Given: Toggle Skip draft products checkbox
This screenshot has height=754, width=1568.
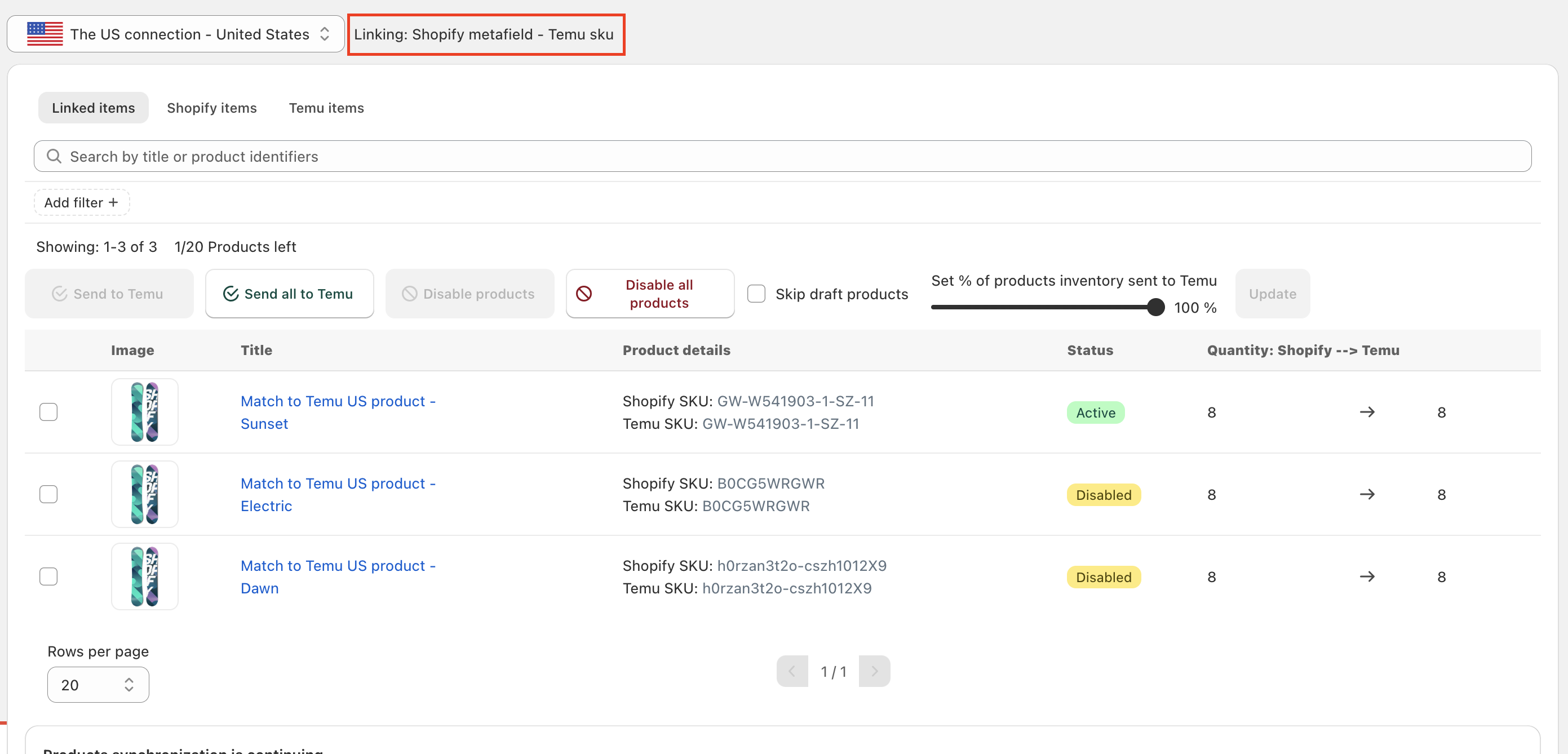Looking at the screenshot, I should [756, 294].
